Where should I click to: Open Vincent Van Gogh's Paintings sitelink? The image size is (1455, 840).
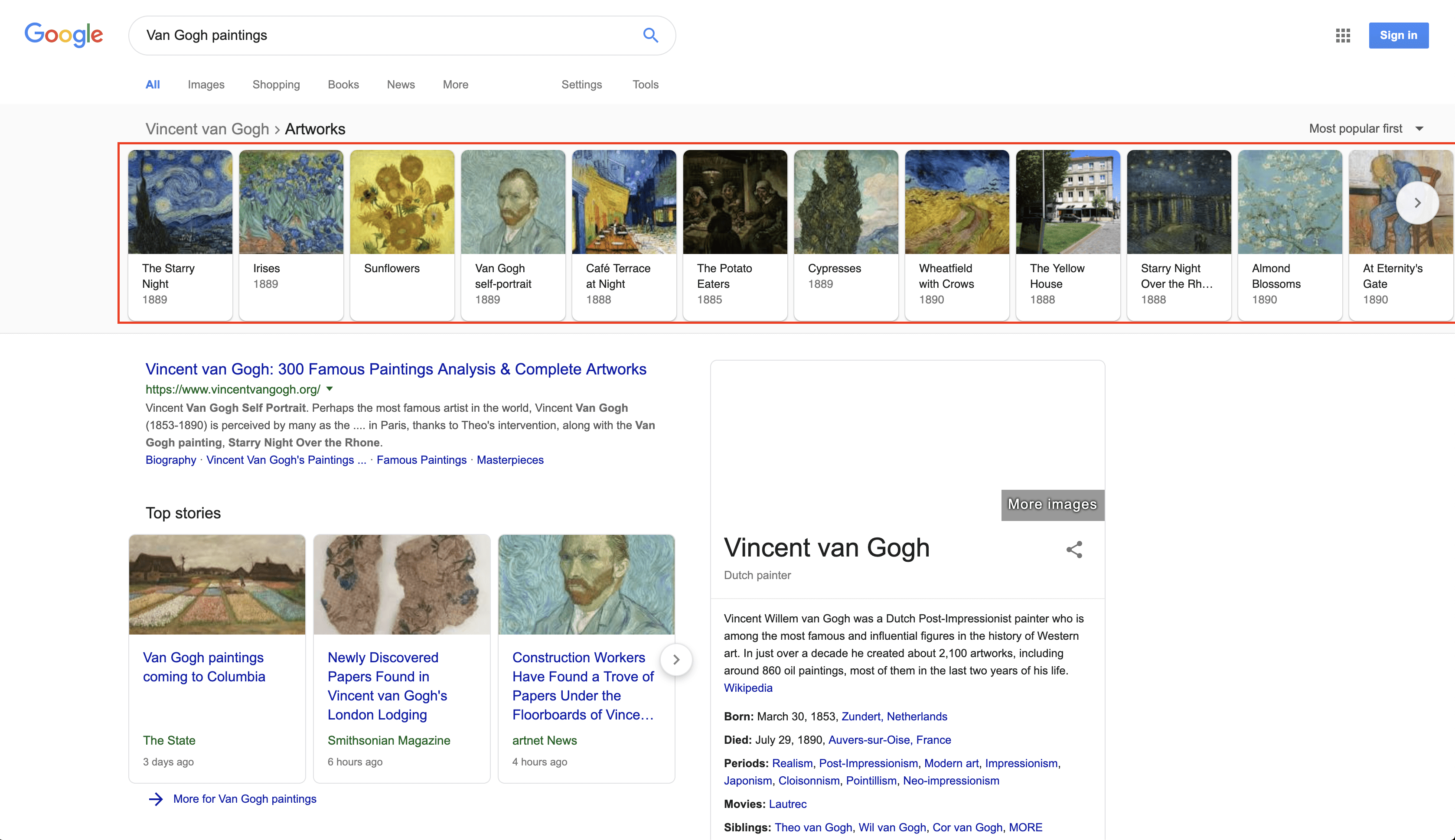[286, 460]
